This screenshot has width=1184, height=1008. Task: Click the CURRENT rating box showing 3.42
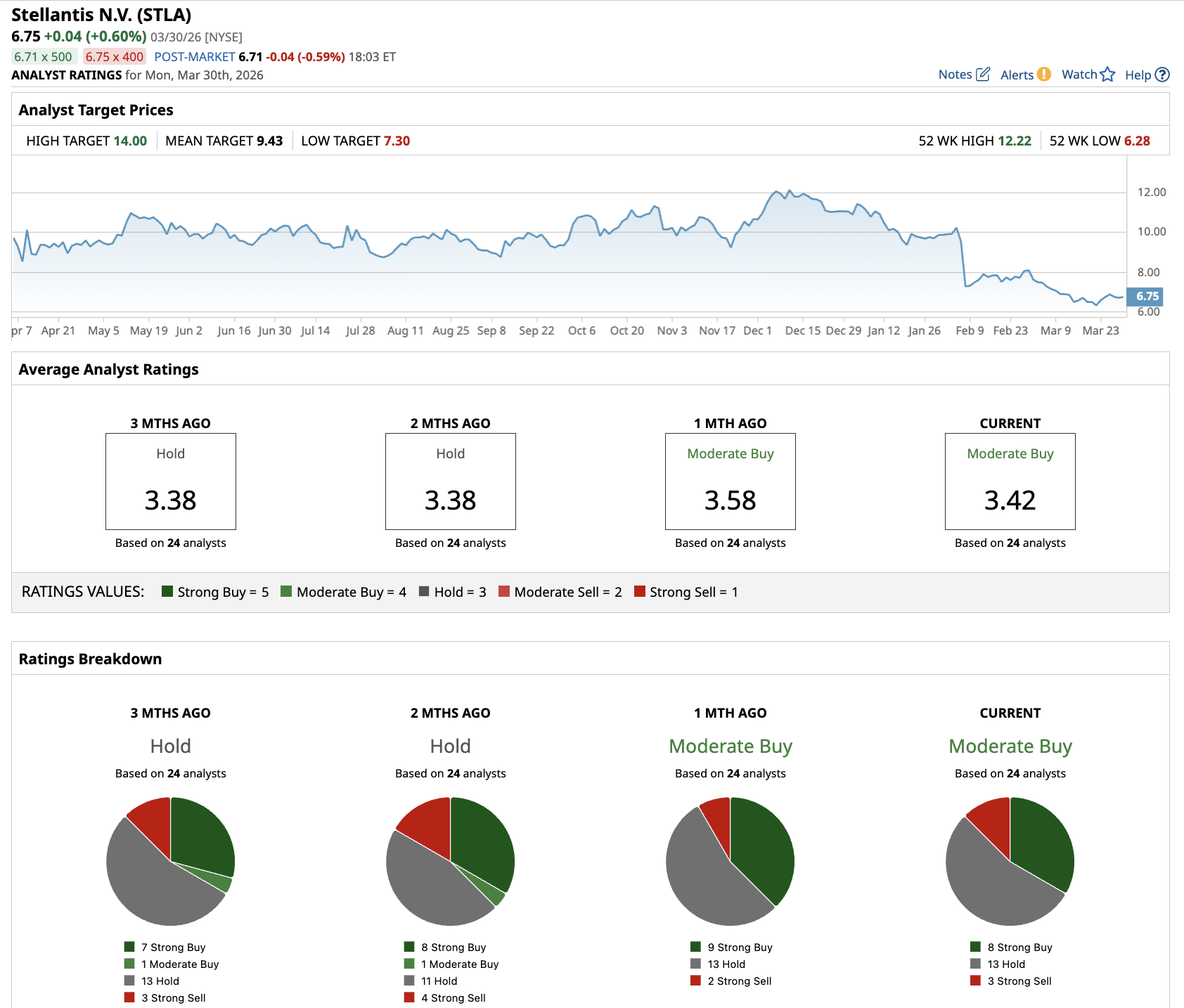[x=1010, y=482]
